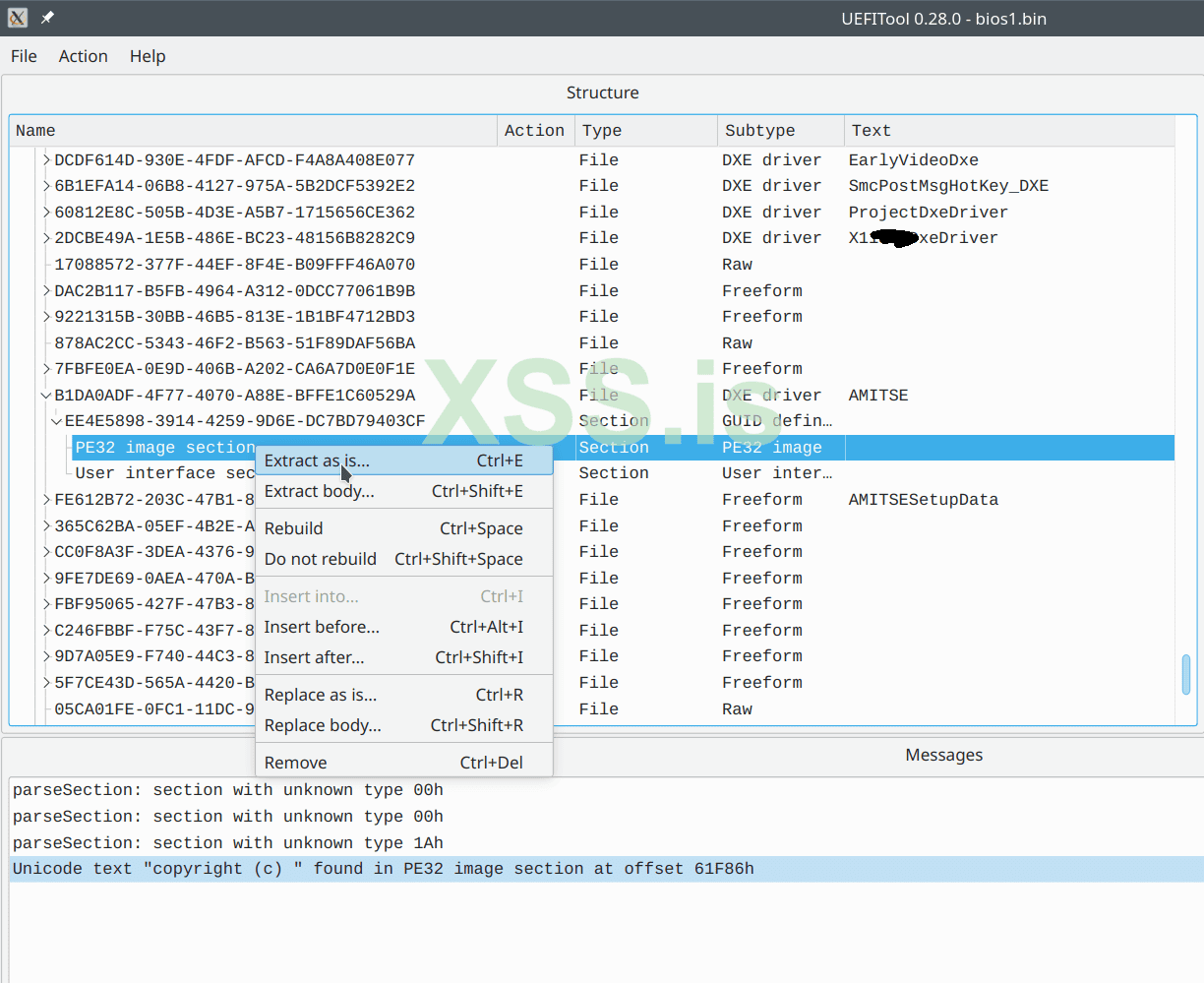Expand the FBF95065-427F file node
This screenshot has height=983, width=1204.
click(46, 603)
